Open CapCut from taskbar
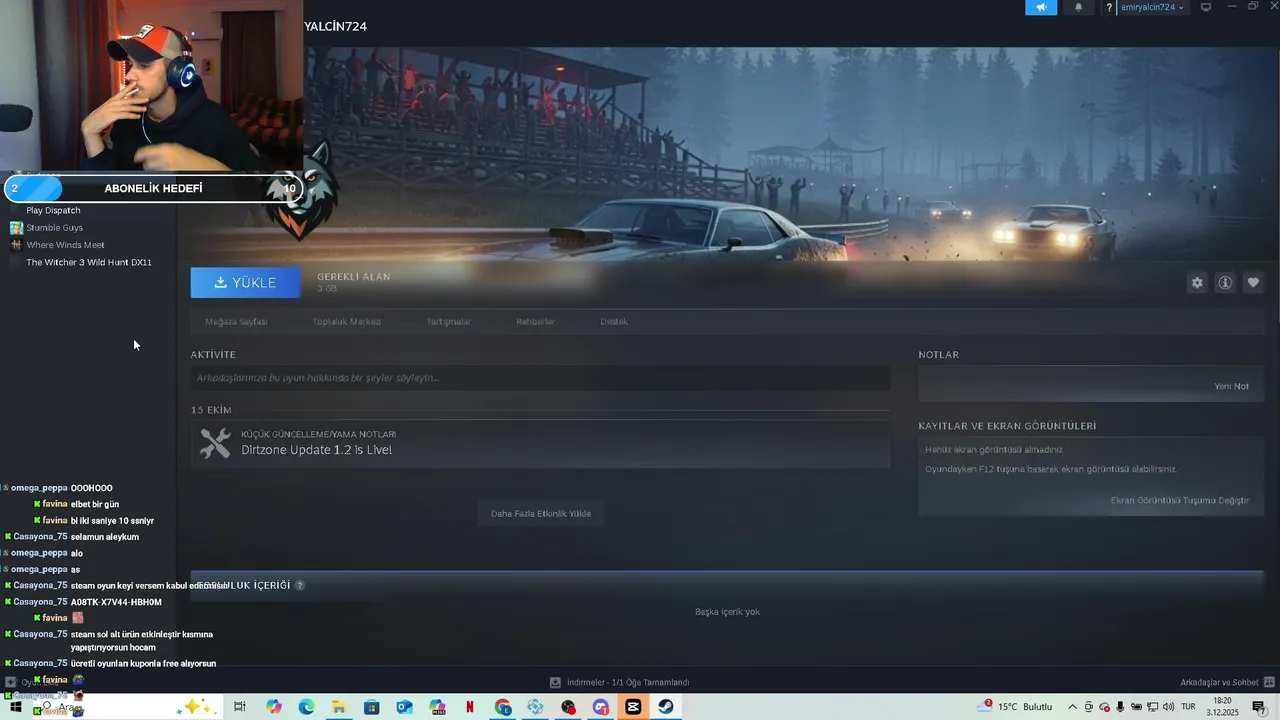 (x=633, y=707)
